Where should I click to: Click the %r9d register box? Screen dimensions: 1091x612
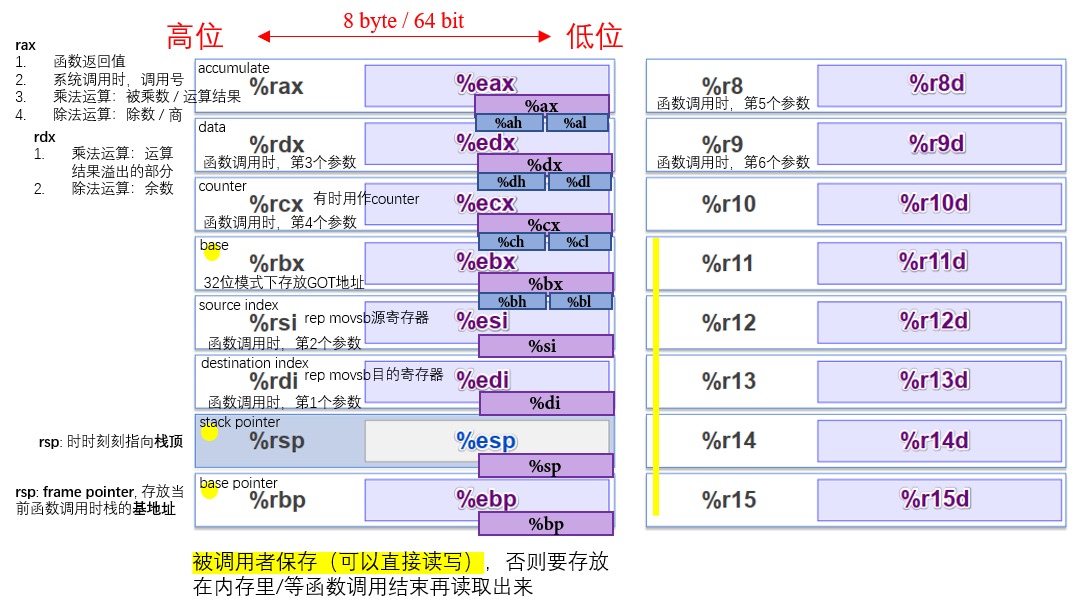(939, 144)
